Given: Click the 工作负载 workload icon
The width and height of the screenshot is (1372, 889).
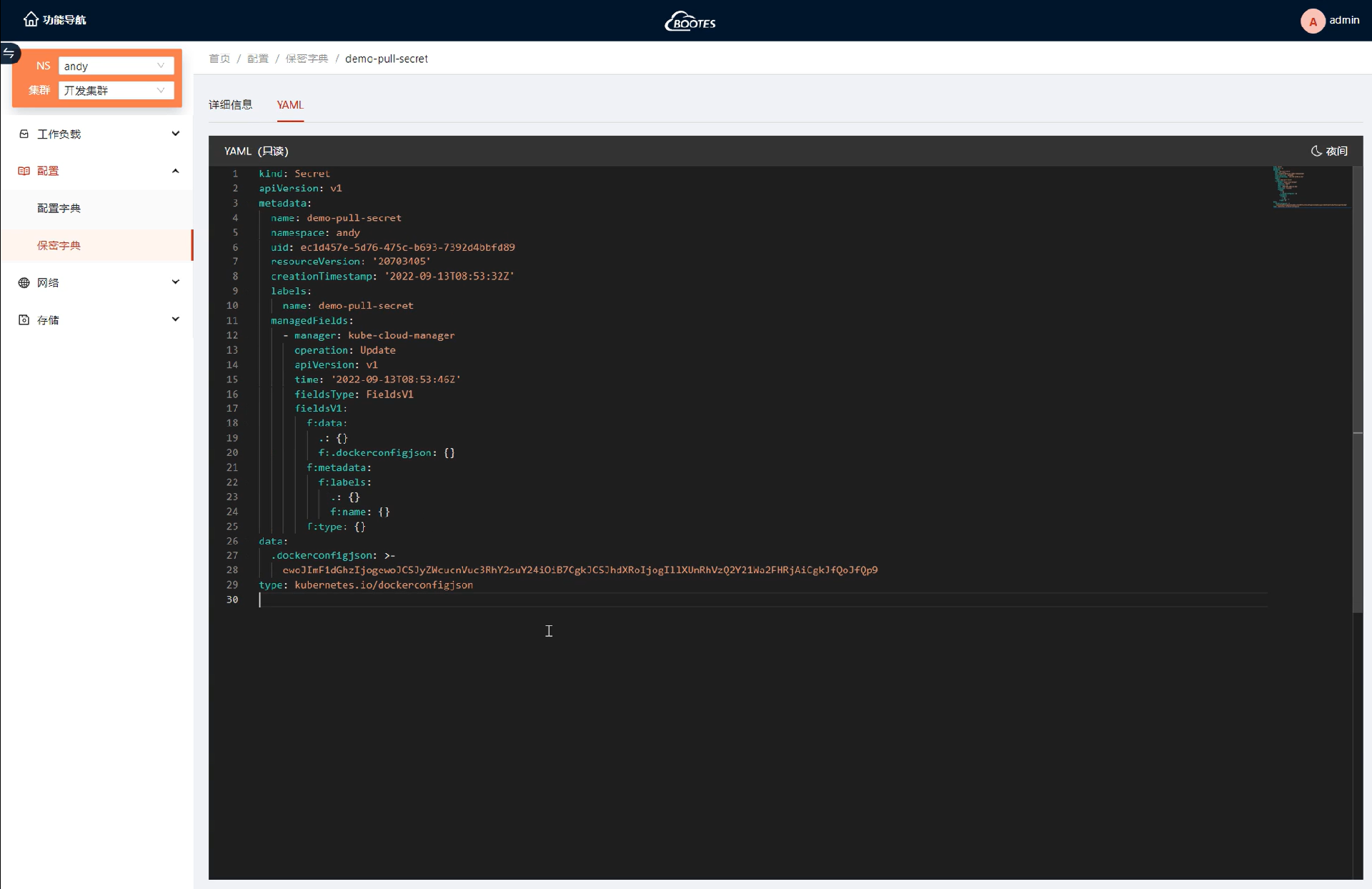Looking at the screenshot, I should point(24,134).
